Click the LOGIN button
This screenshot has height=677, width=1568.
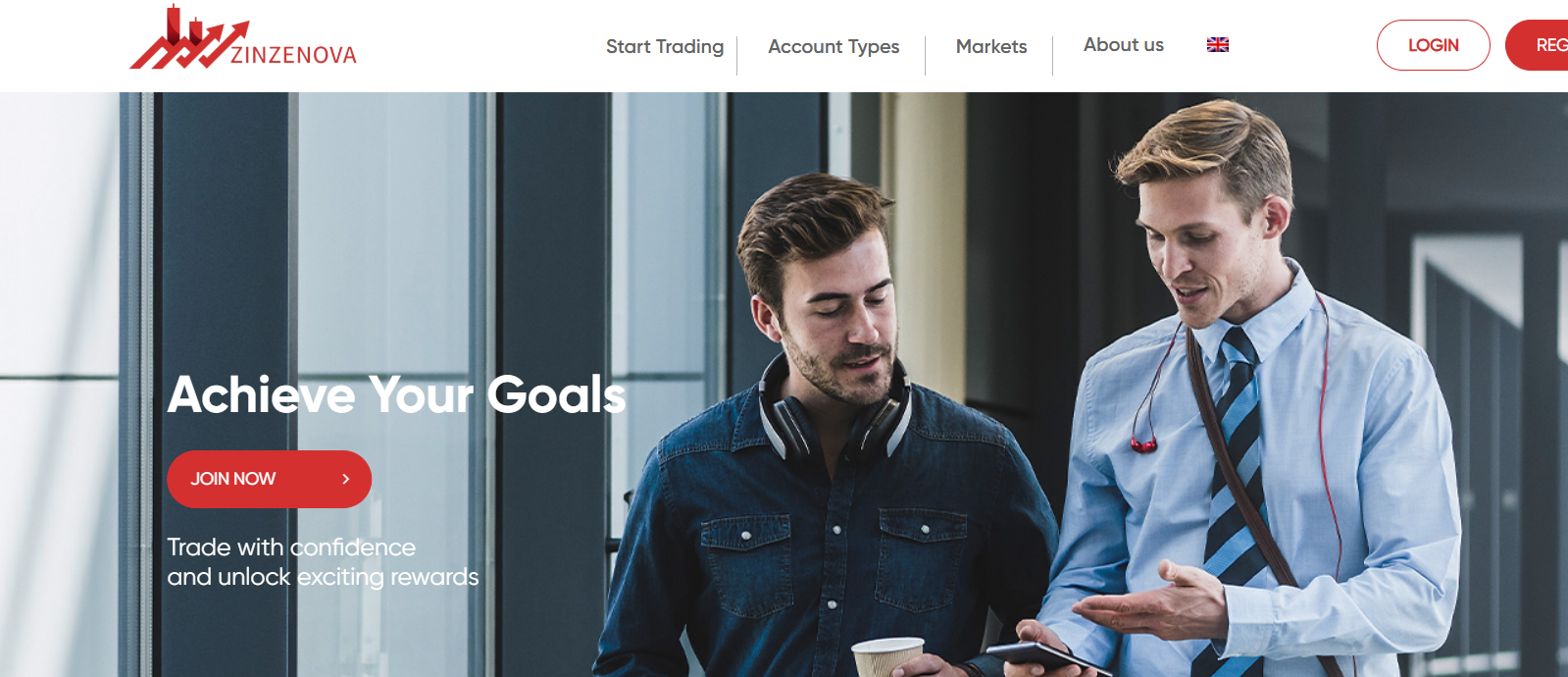tap(1433, 45)
